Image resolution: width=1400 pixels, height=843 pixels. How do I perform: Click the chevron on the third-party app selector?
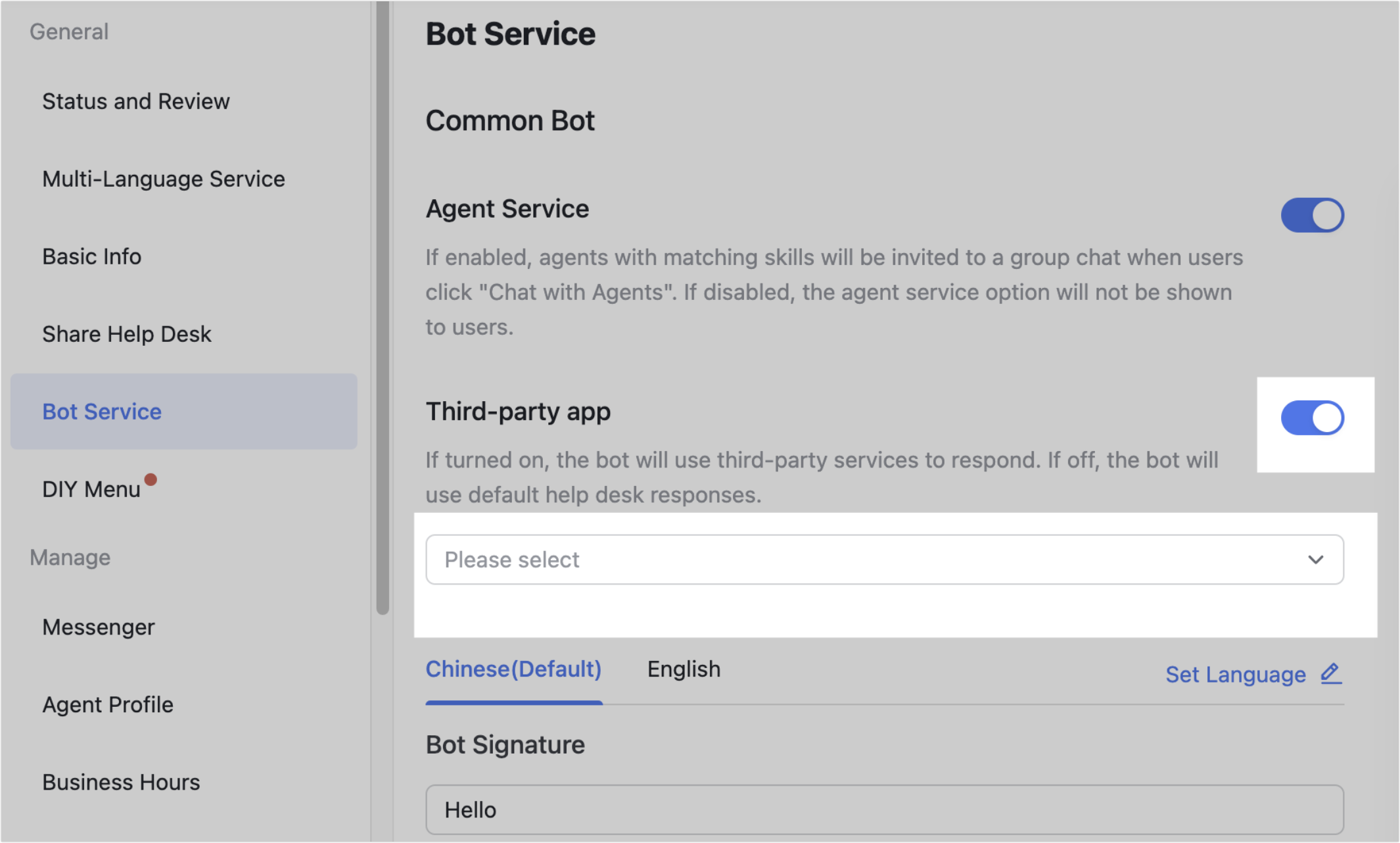tap(1315, 560)
